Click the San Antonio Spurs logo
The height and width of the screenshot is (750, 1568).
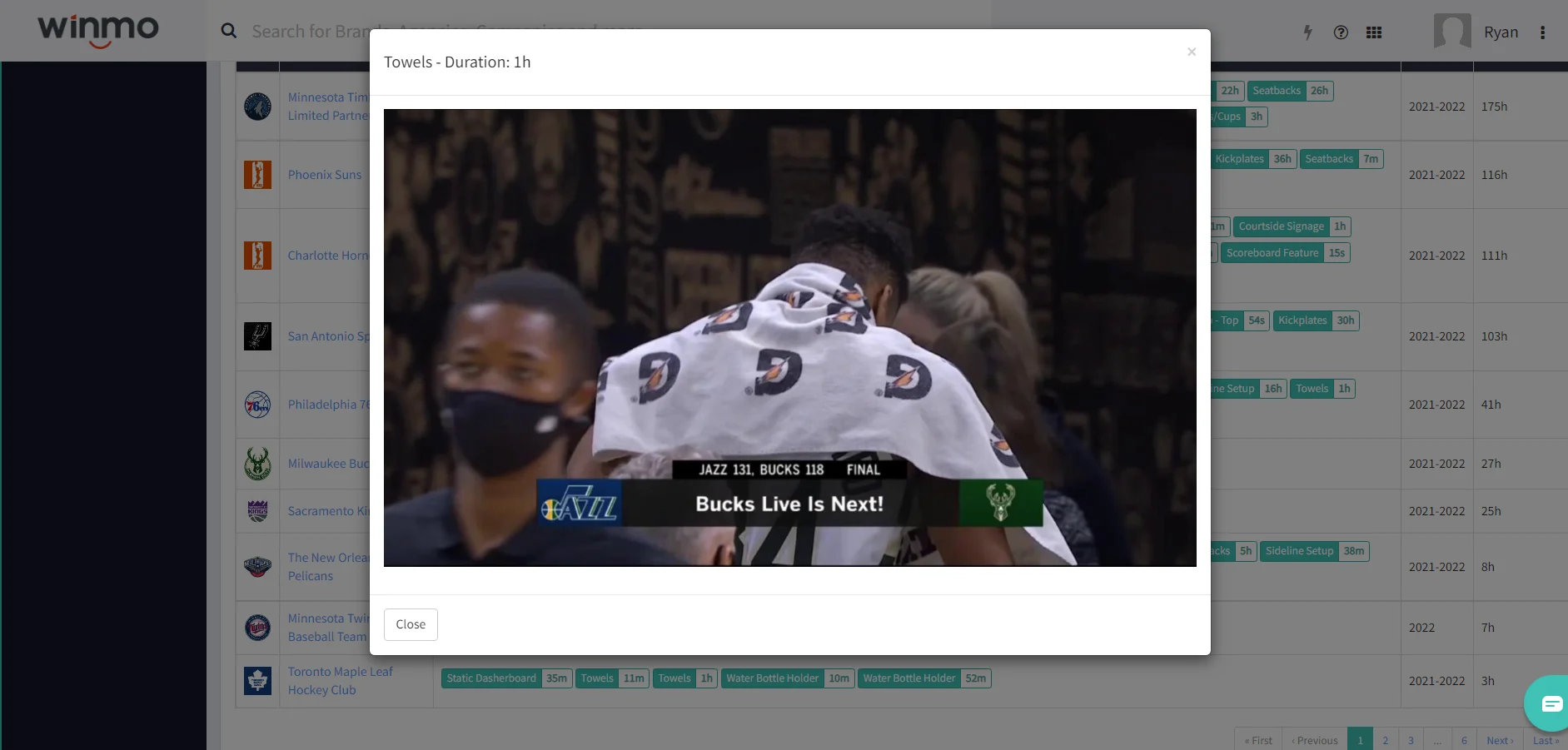coord(257,336)
